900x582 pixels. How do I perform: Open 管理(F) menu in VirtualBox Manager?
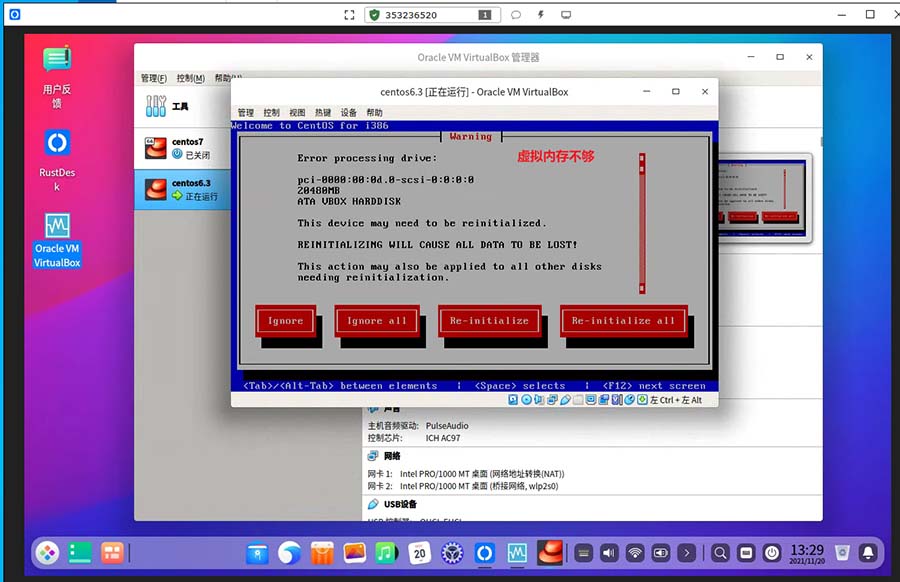pyautogui.click(x=154, y=78)
